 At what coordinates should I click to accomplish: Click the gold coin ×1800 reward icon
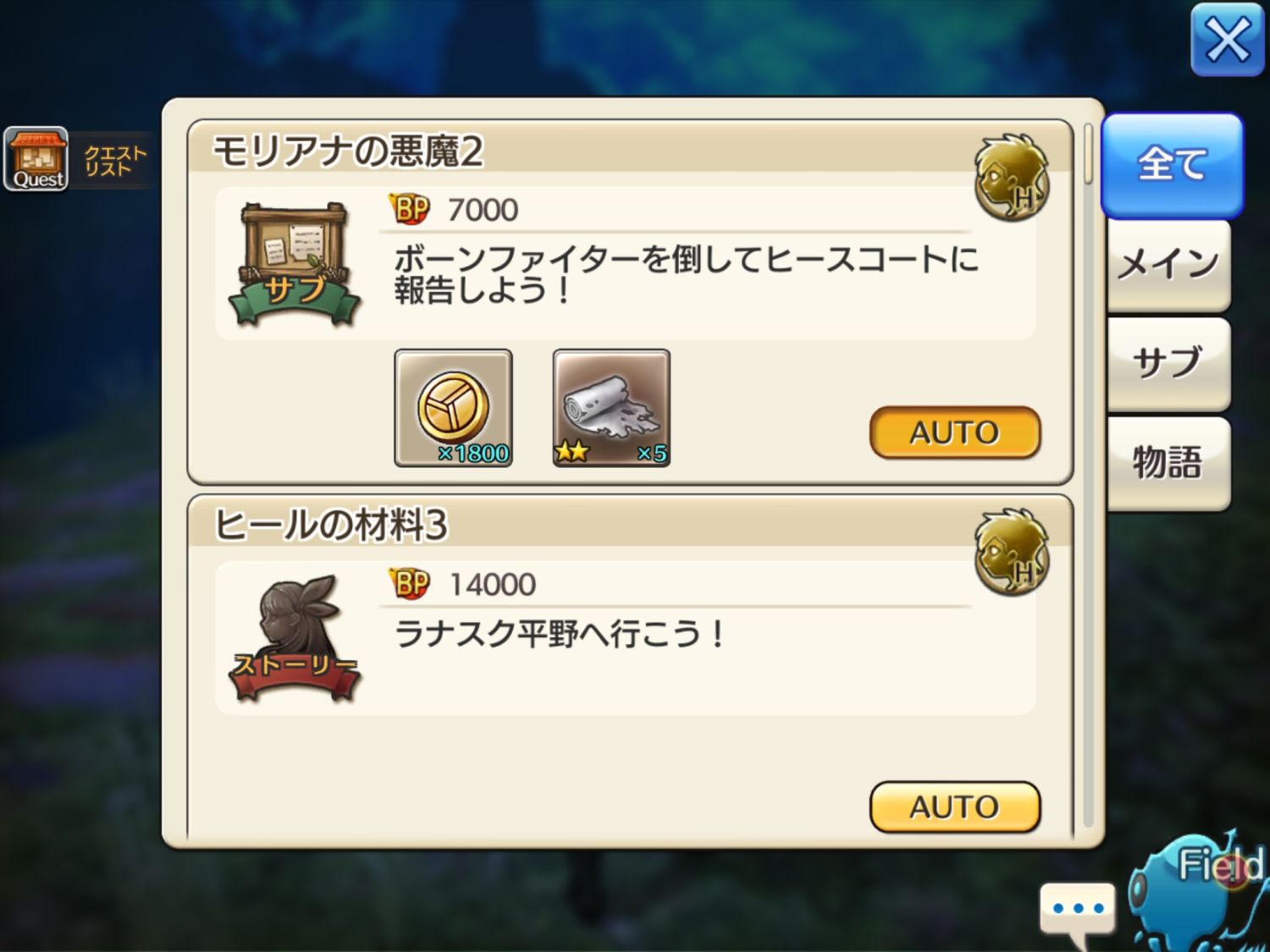(453, 408)
